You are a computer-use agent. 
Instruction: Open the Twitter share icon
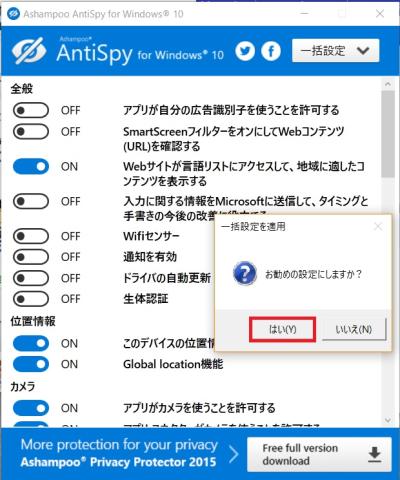245,51
